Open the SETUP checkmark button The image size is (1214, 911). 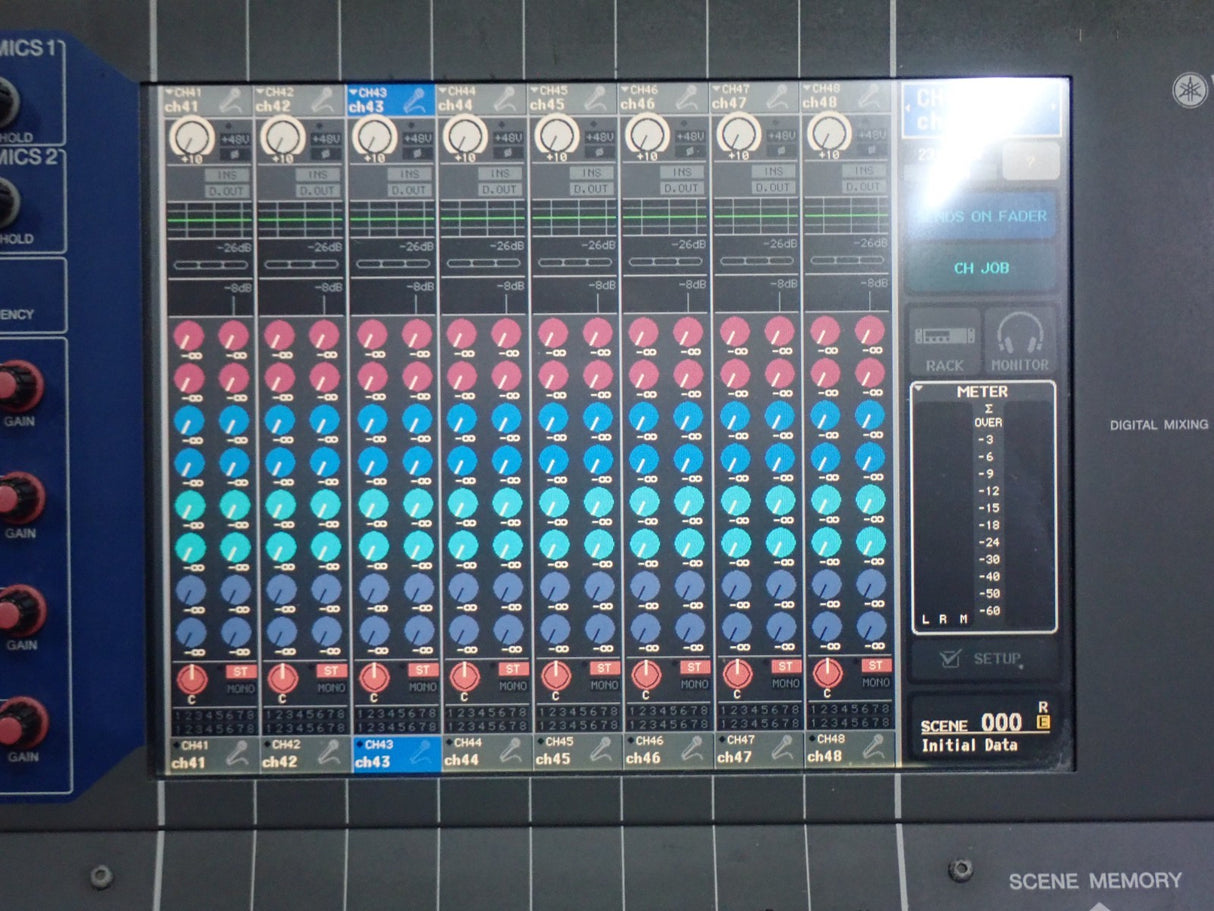[x=981, y=659]
